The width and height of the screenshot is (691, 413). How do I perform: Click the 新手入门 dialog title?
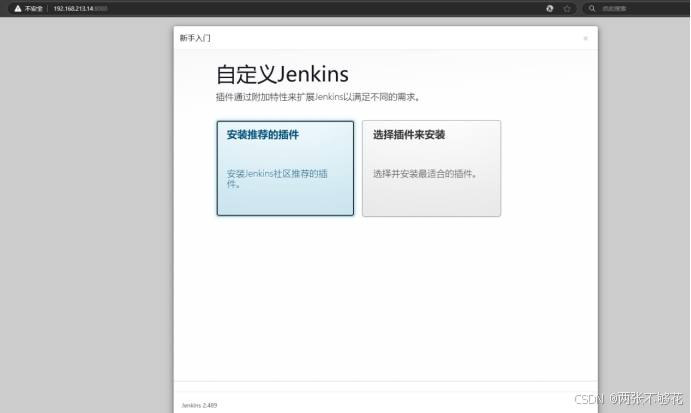[x=195, y=38]
